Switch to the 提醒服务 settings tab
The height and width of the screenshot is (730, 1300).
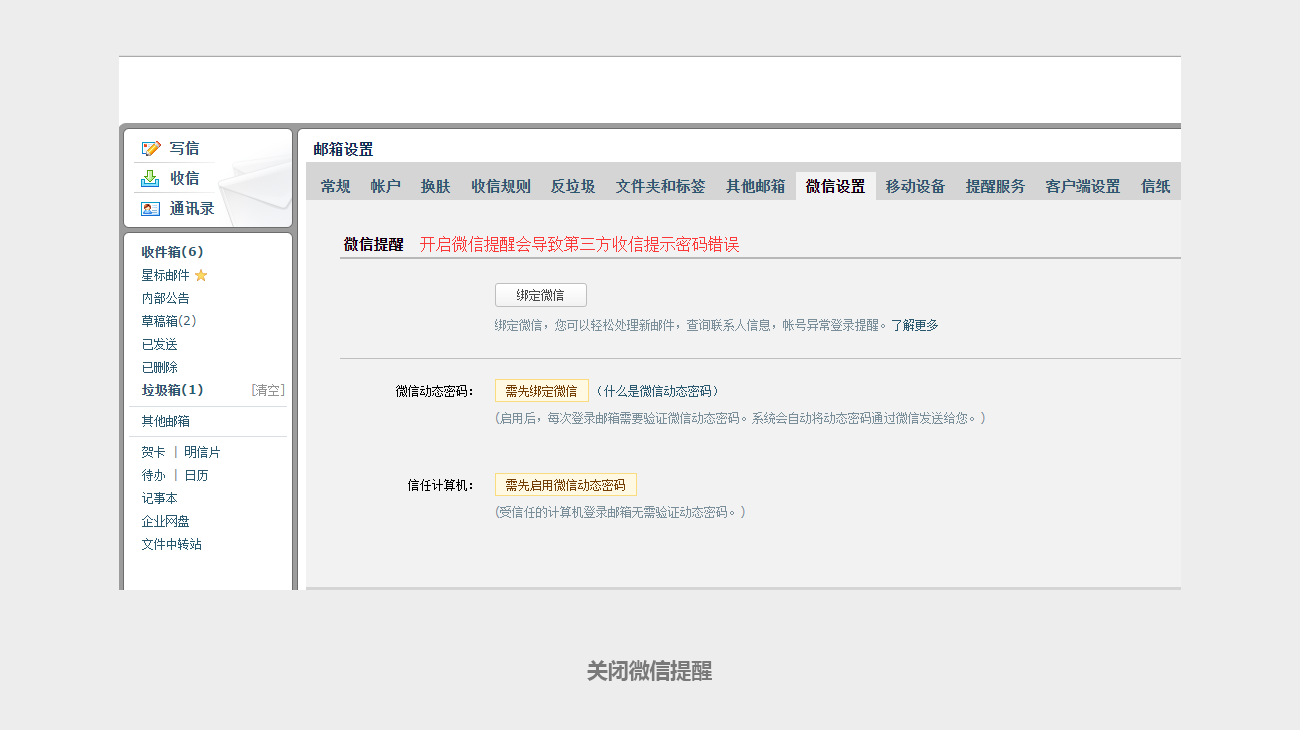[x=995, y=186]
